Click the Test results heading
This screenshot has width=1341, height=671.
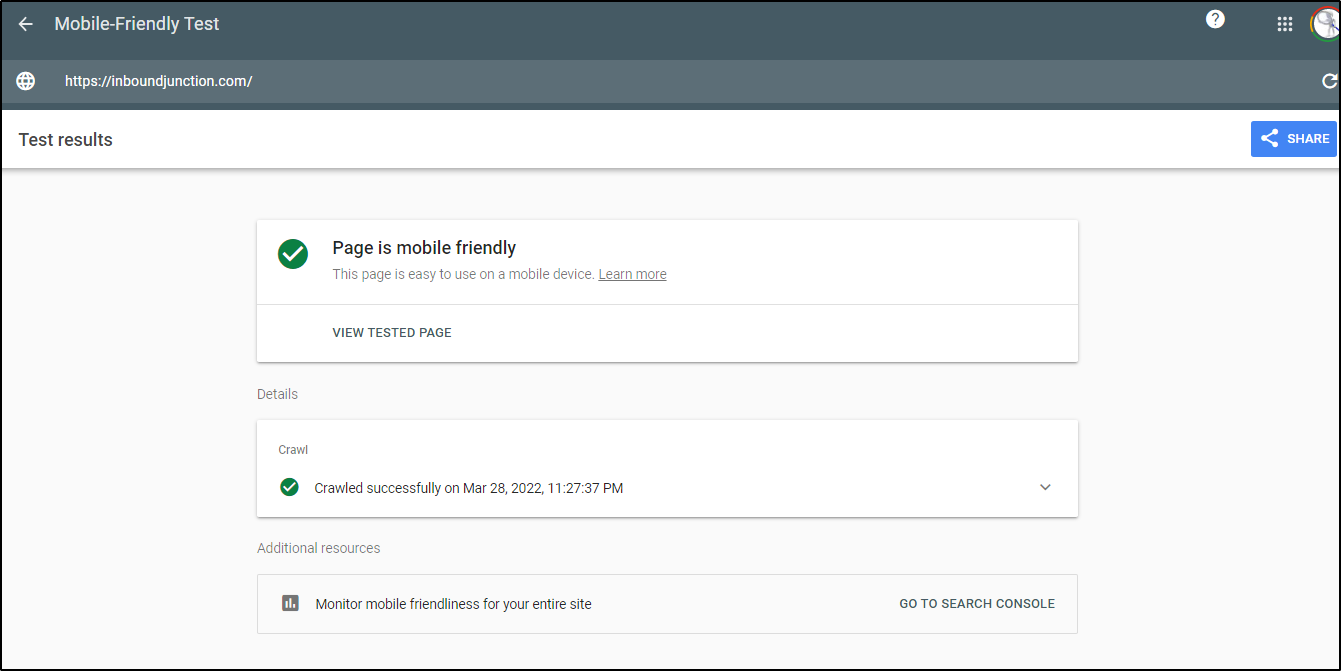pos(66,140)
